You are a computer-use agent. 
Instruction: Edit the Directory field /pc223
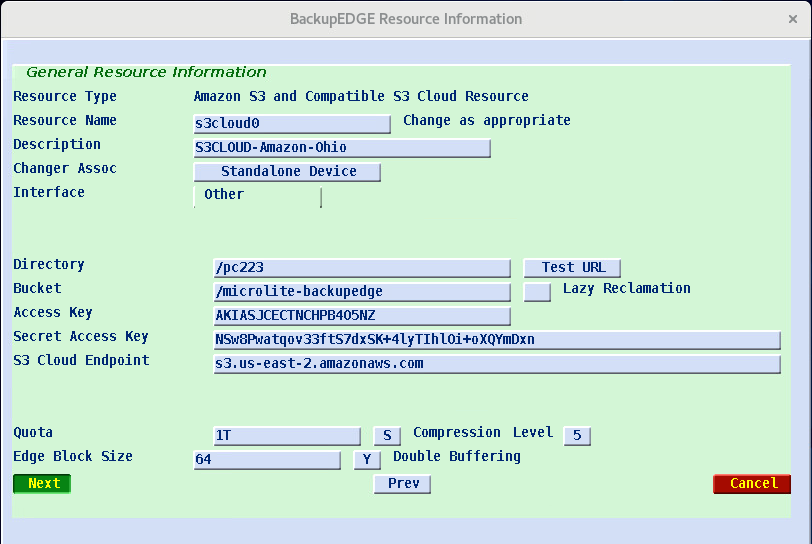pos(362,268)
